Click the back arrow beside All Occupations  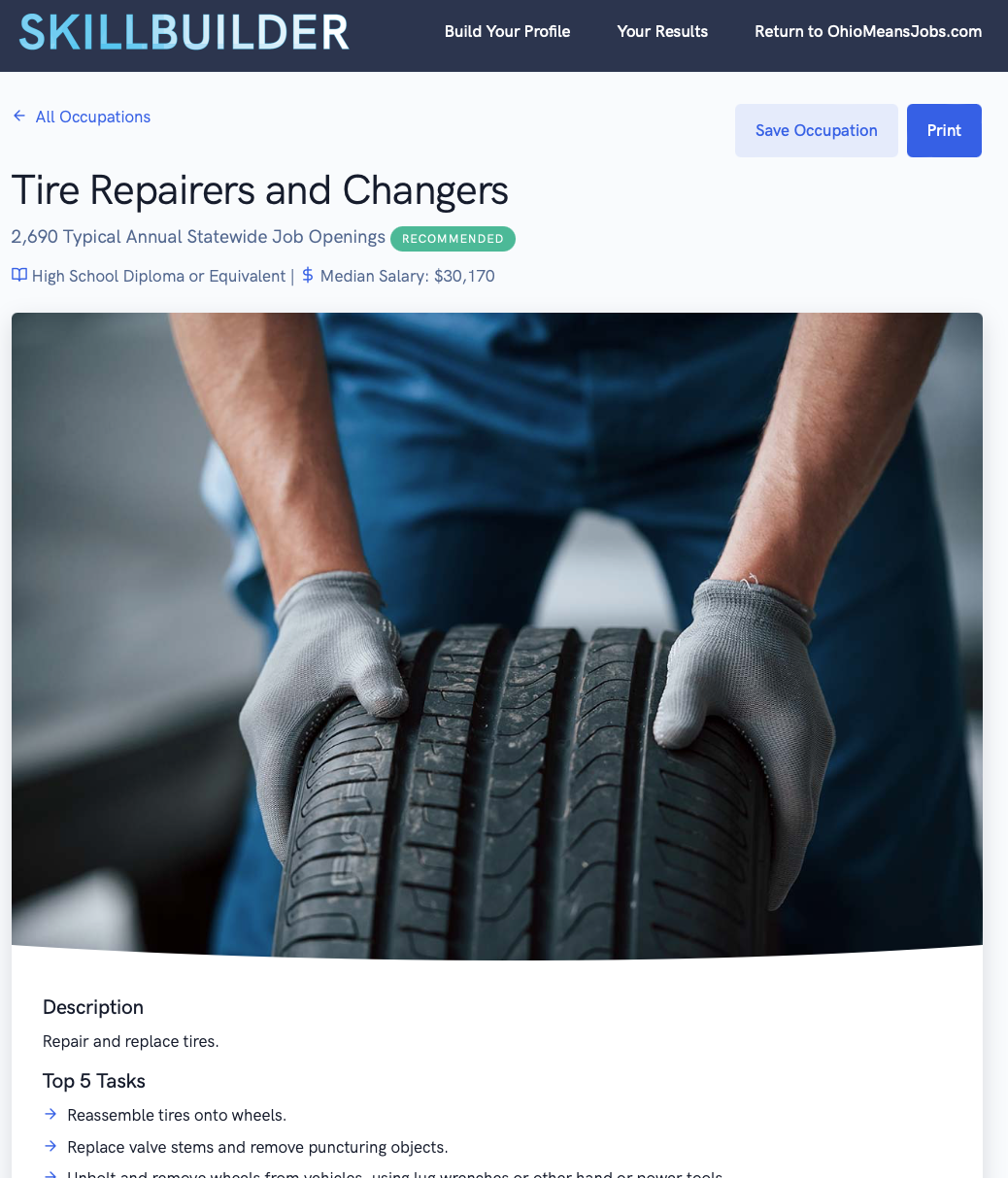tap(19, 116)
